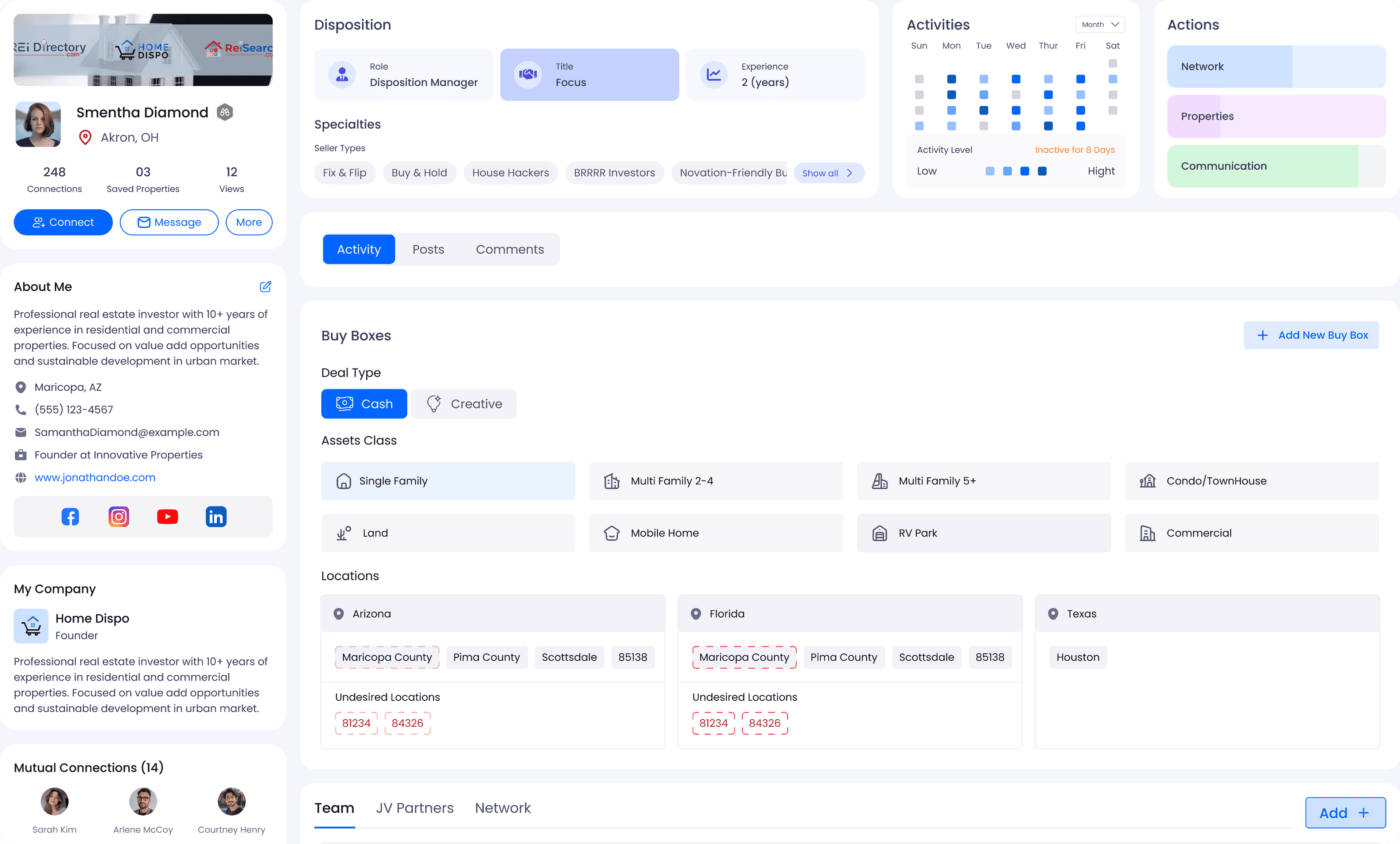Click the Add New Buy Box button

(x=1311, y=335)
